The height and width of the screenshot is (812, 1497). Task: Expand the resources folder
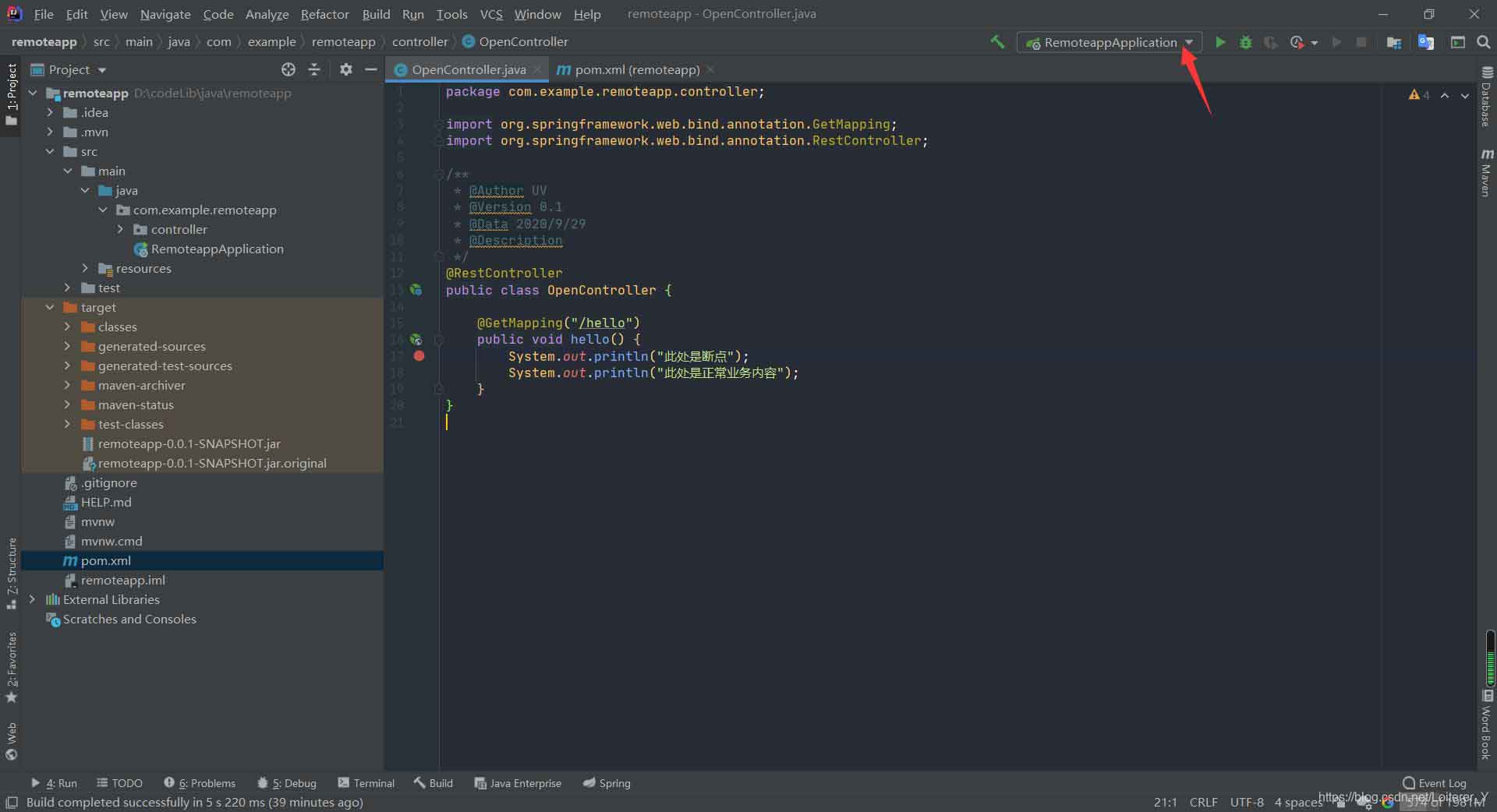pos(85,268)
